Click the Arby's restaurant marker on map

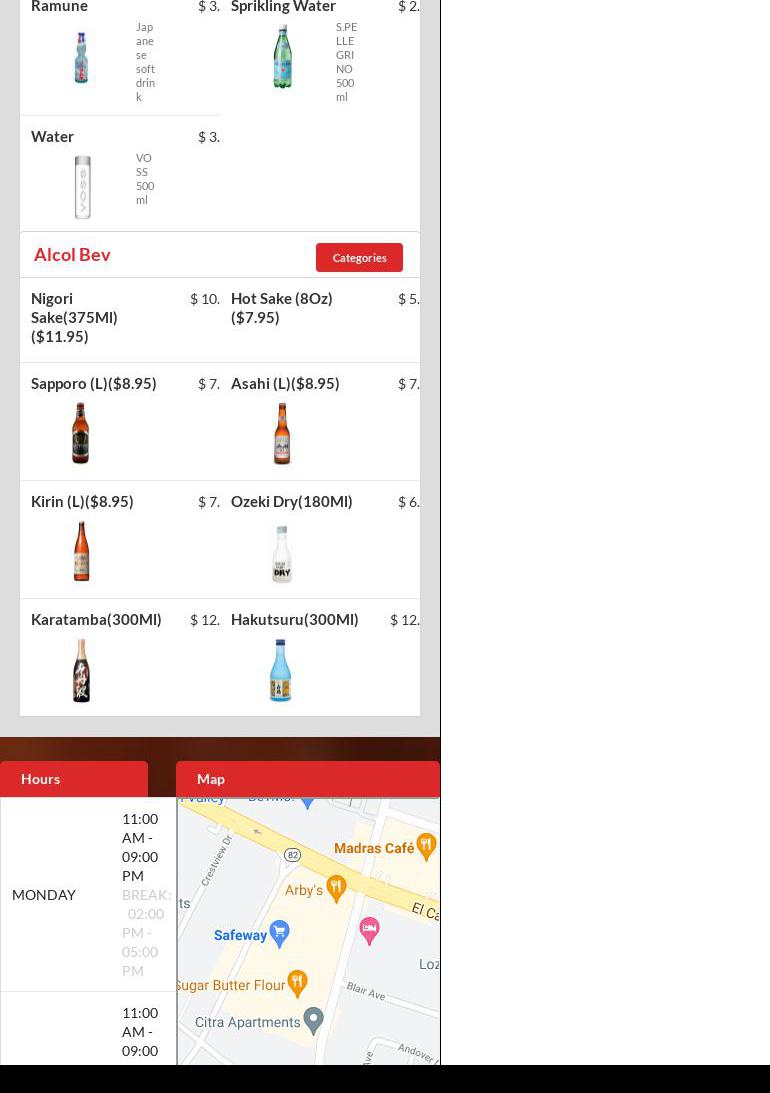(336, 887)
